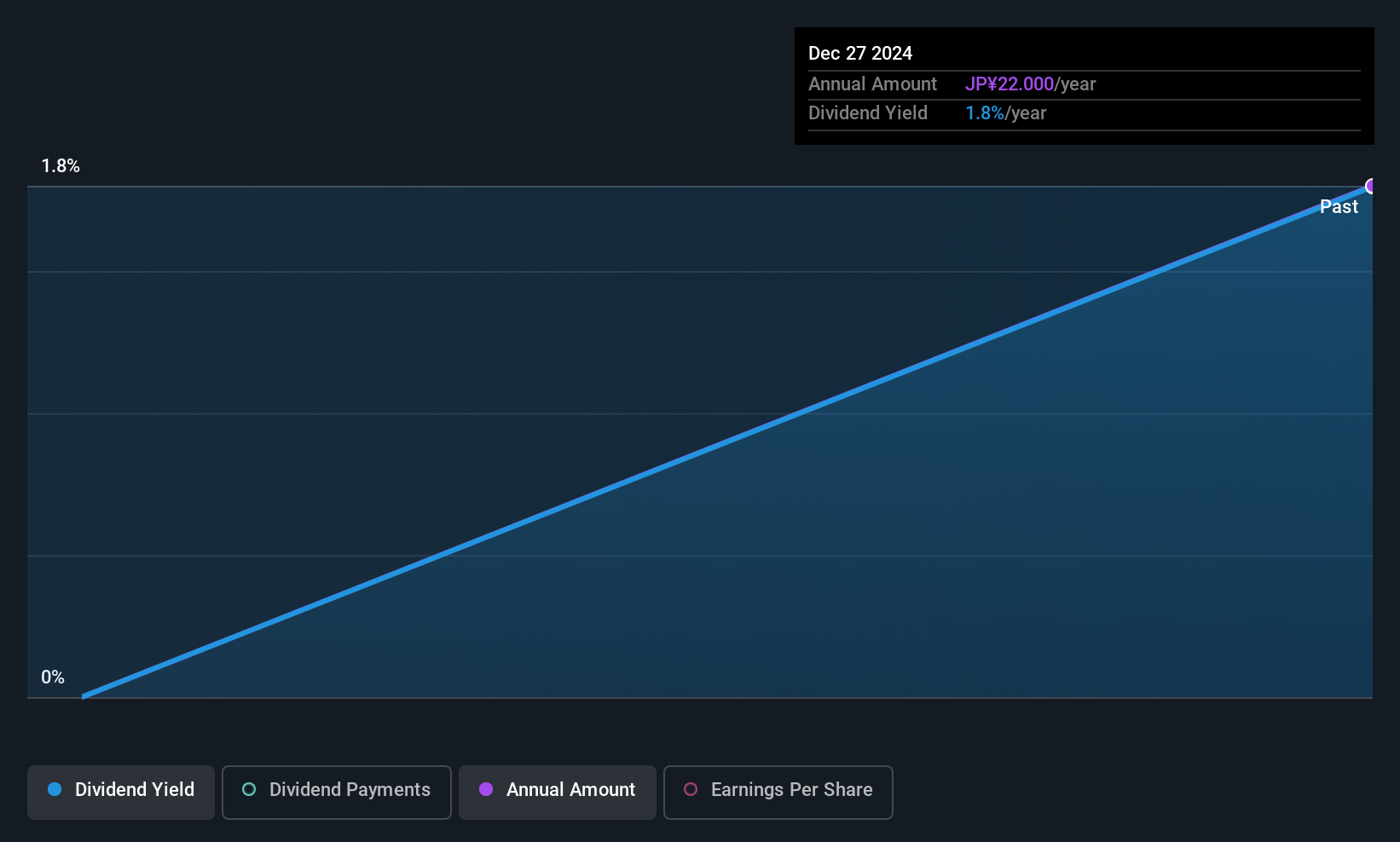Click the JP¥22.000/year annual amount value
The height and width of the screenshot is (842, 1400).
pyautogui.click(x=1031, y=84)
